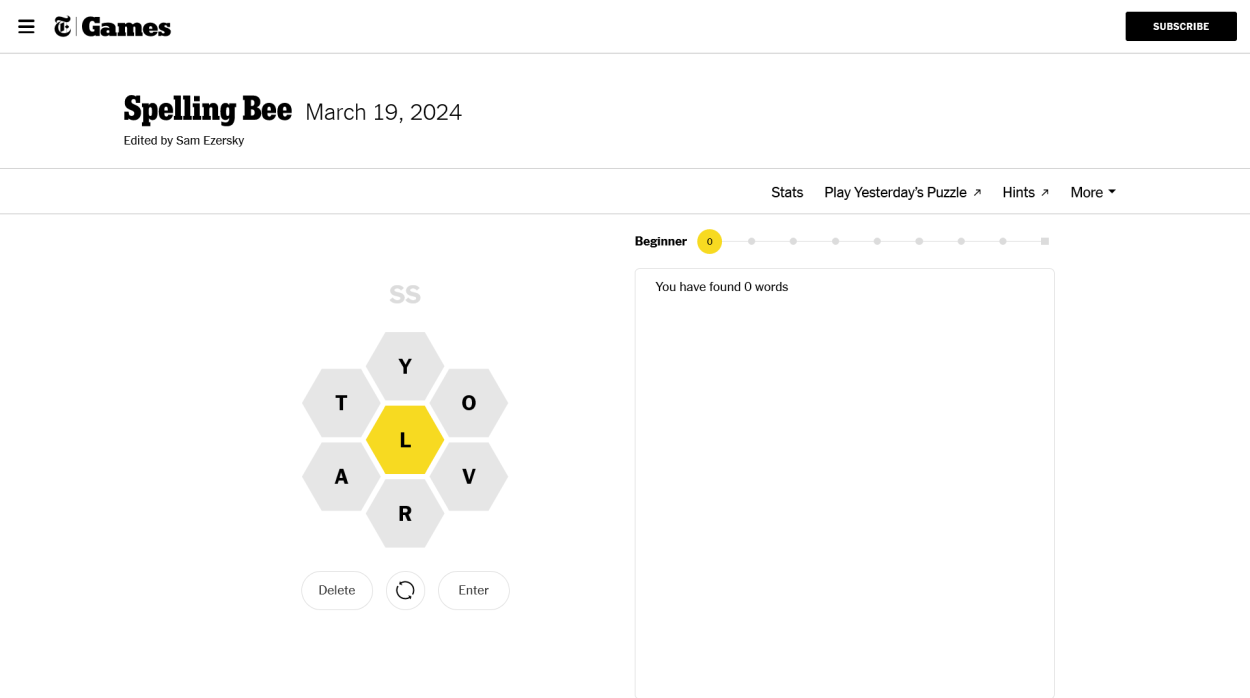Select the letter T hexagon
Image resolution: width=1250 pixels, height=698 pixels.
(x=341, y=403)
